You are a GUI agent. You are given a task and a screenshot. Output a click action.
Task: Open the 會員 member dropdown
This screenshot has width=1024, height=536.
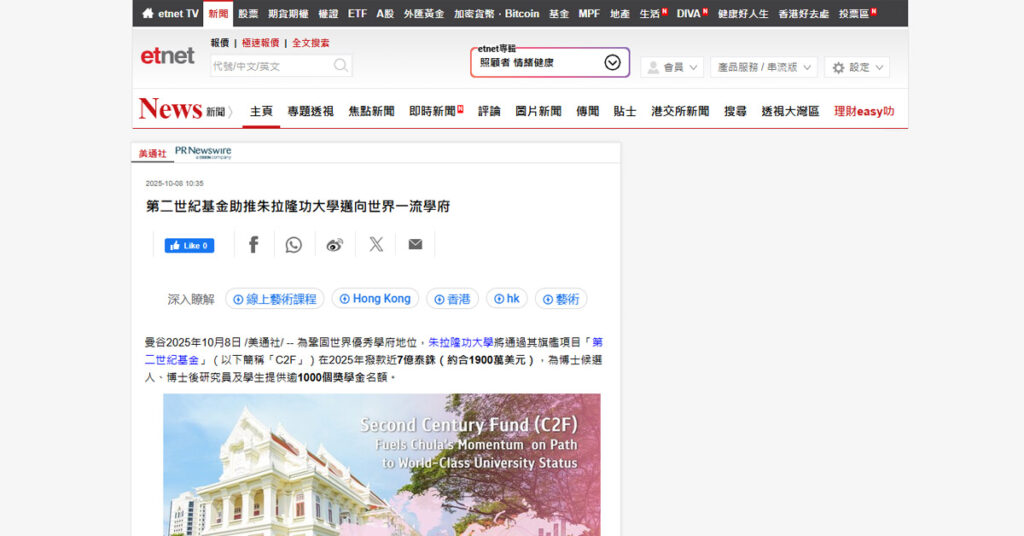[x=672, y=67]
